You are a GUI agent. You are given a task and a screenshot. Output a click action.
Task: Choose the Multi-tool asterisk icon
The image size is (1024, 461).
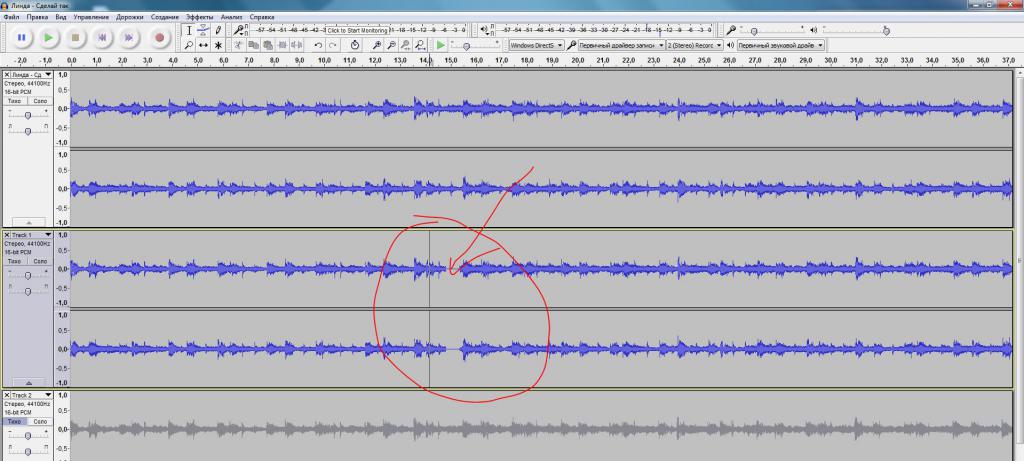click(218, 45)
